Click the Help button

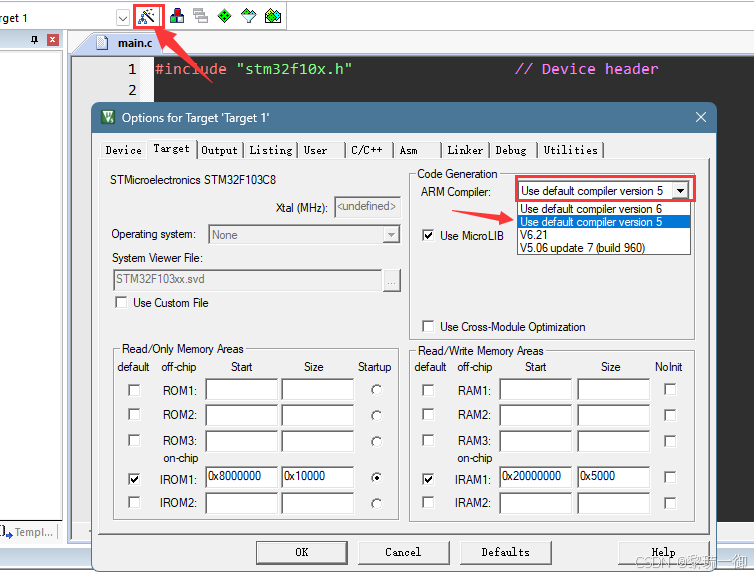click(x=663, y=552)
